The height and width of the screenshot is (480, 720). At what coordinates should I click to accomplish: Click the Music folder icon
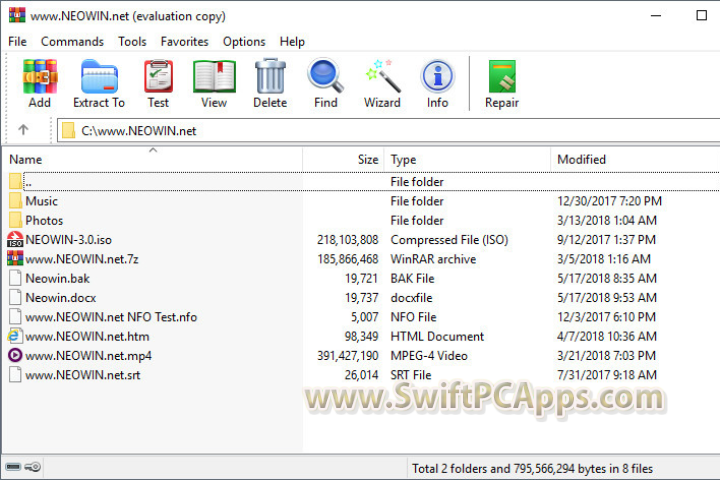pos(16,201)
